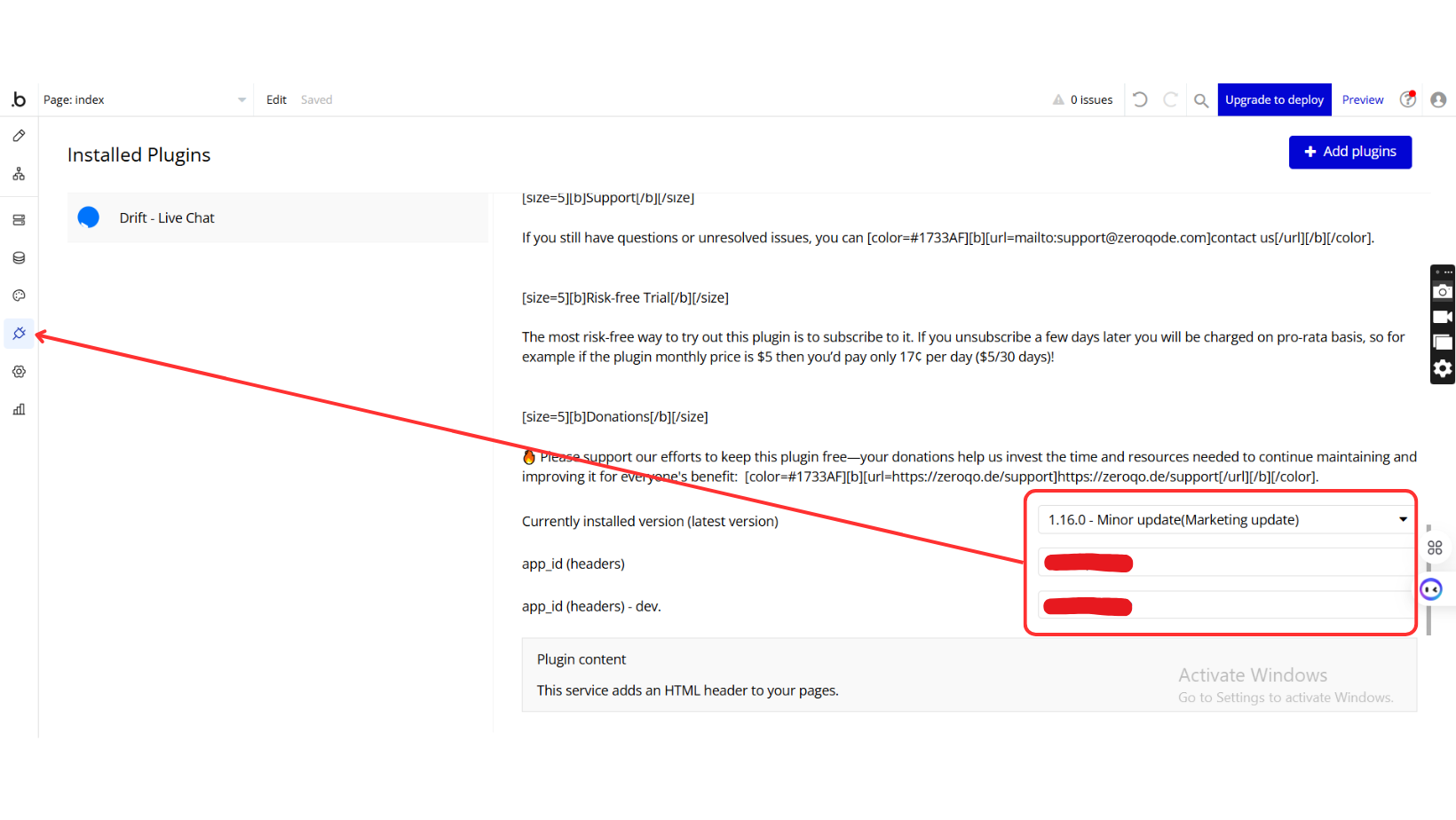Click the Preview link

(x=1363, y=99)
